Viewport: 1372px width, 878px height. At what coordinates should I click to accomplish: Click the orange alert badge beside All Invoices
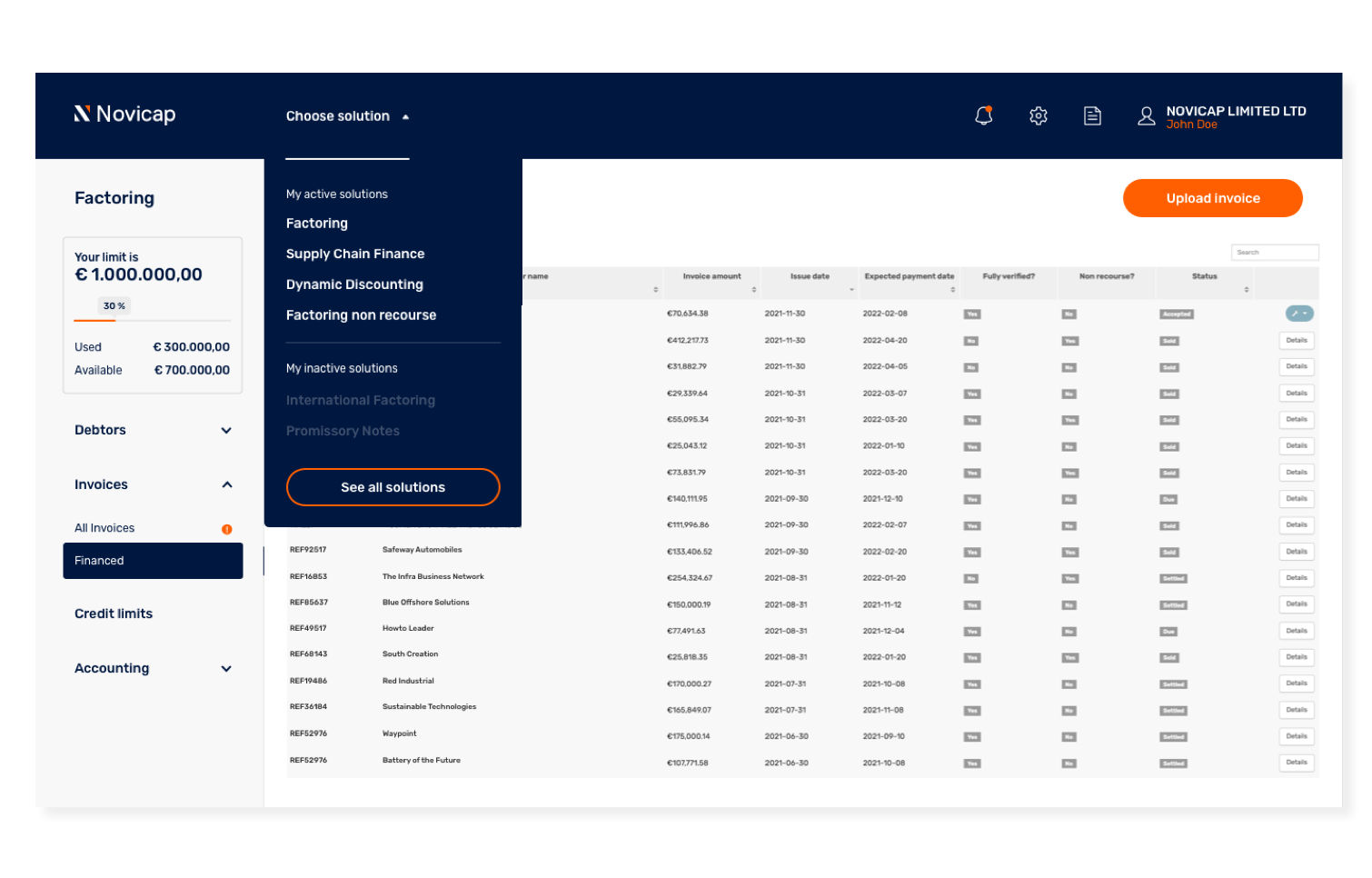[x=227, y=529]
